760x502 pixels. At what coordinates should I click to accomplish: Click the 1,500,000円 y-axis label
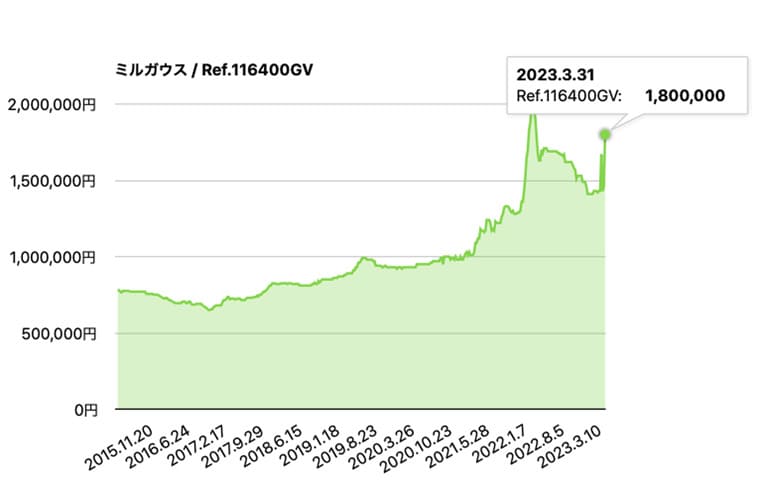(x=51, y=181)
